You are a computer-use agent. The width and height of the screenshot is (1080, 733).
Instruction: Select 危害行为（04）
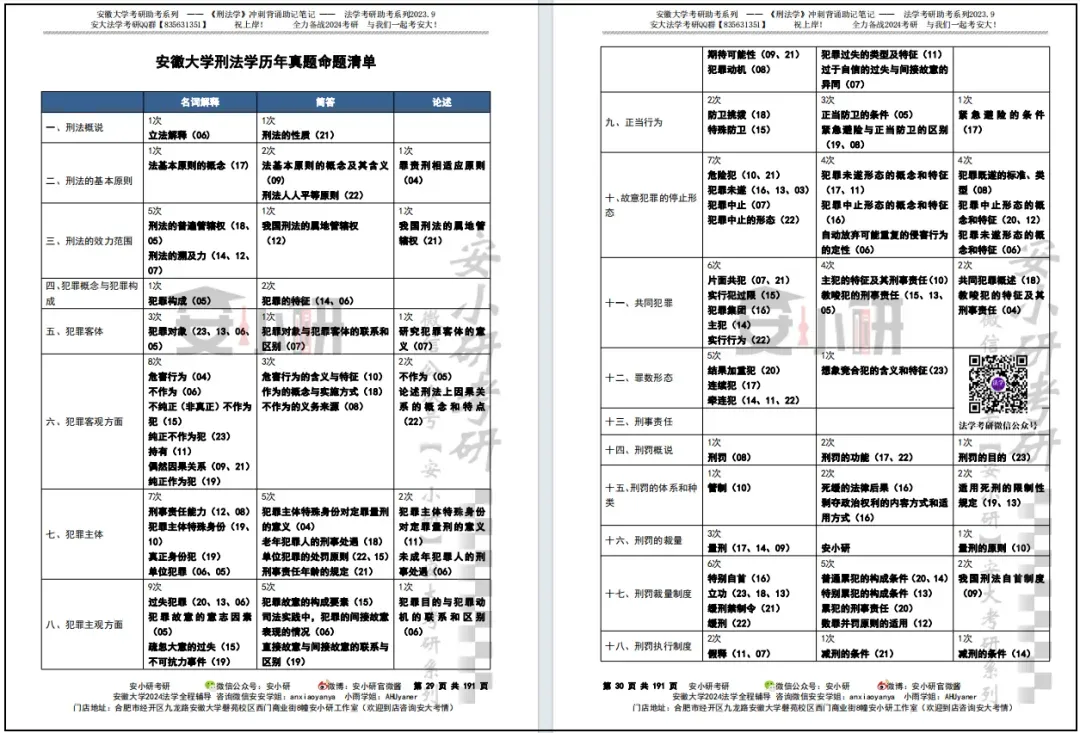point(179,377)
